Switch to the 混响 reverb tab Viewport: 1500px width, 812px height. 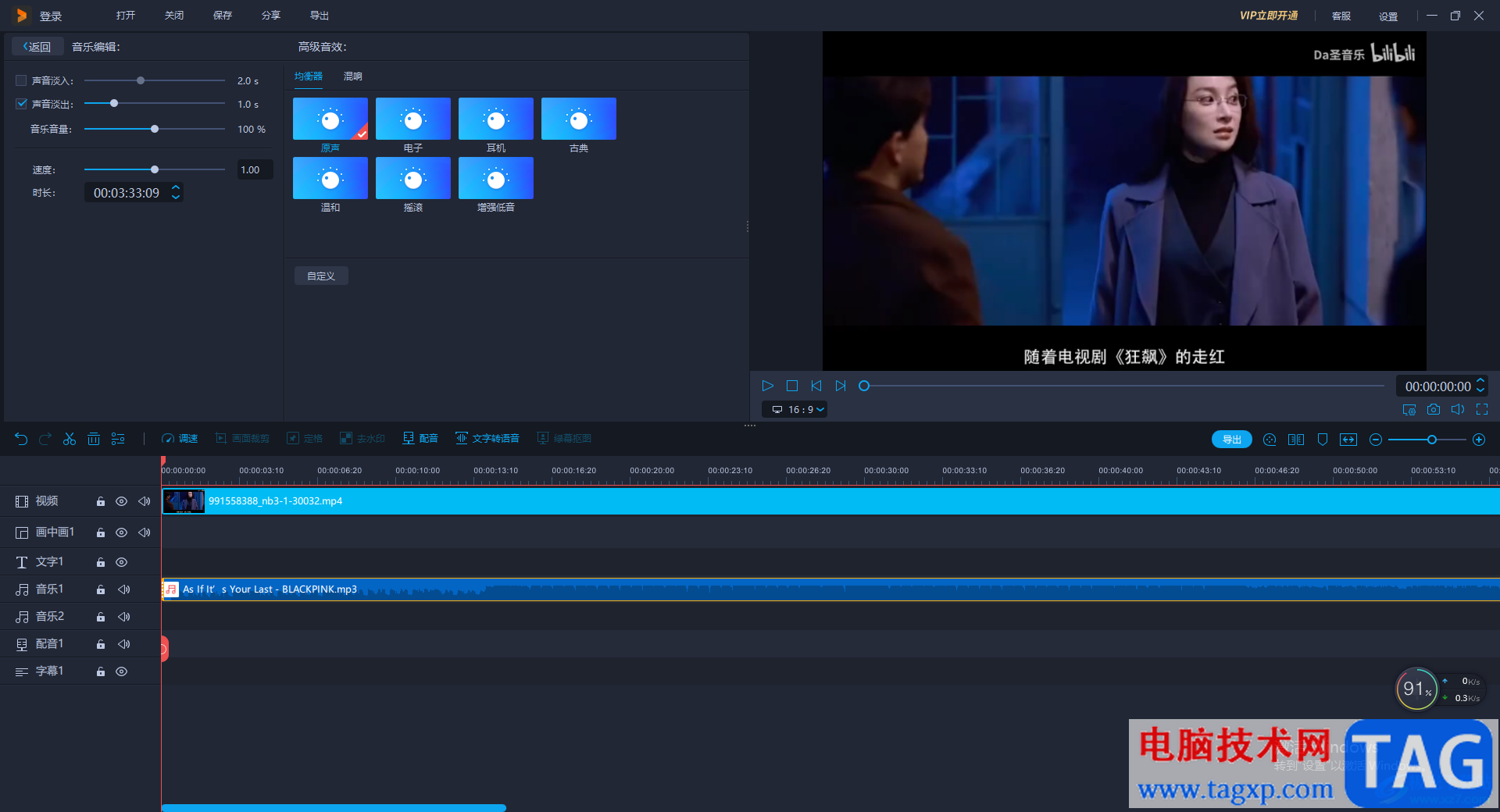coord(353,77)
